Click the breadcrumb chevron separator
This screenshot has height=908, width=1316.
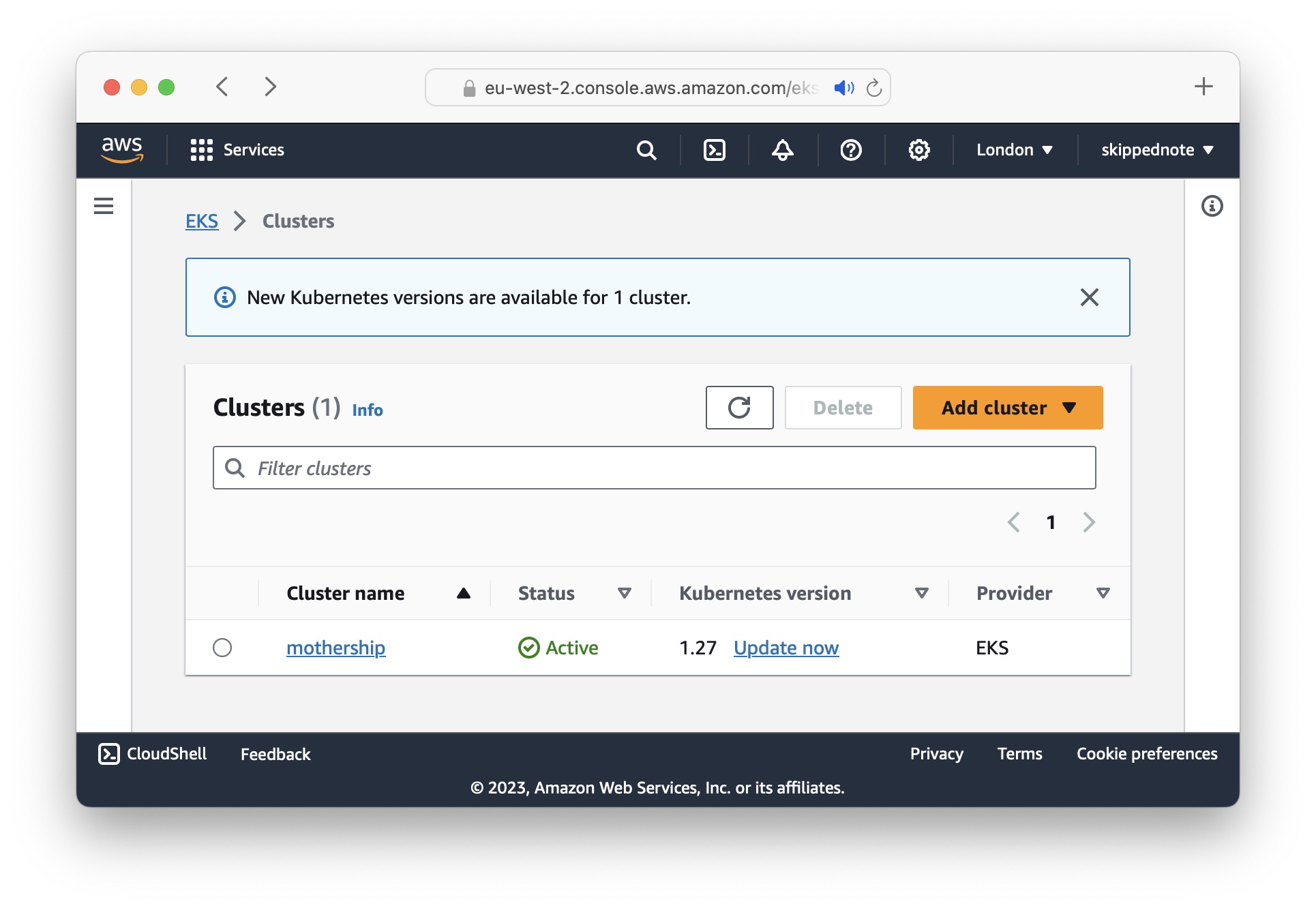click(x=239, y=221)
